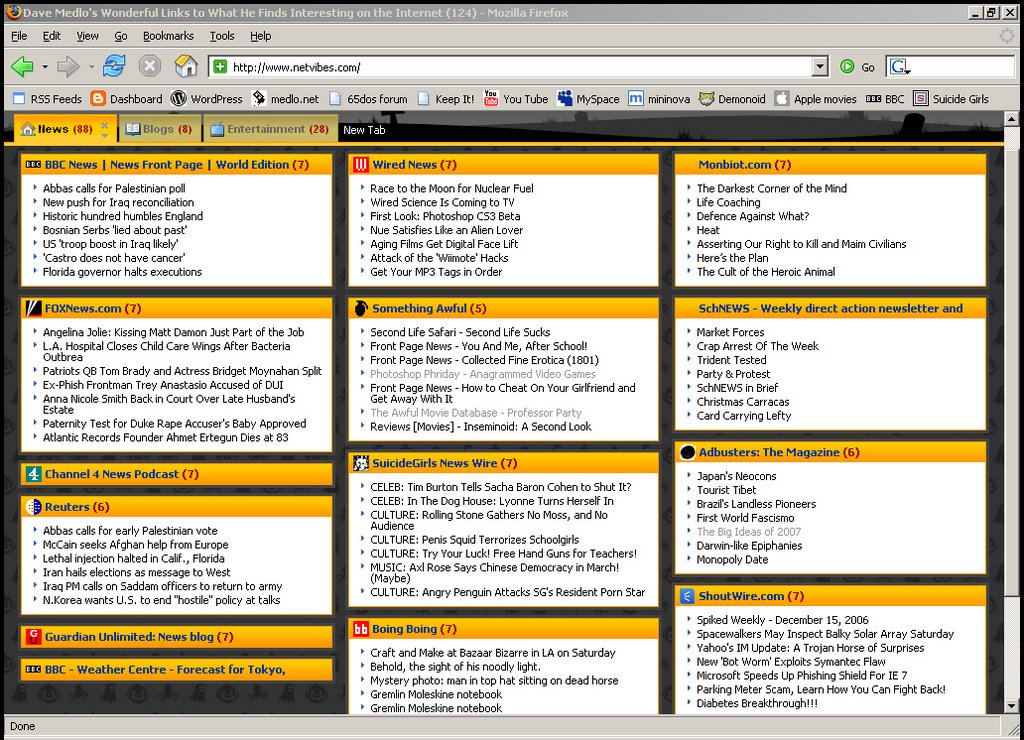Click the Stop loading icon
The height and width of the screenshot is (740, 1024).
[x=150, y=66]
